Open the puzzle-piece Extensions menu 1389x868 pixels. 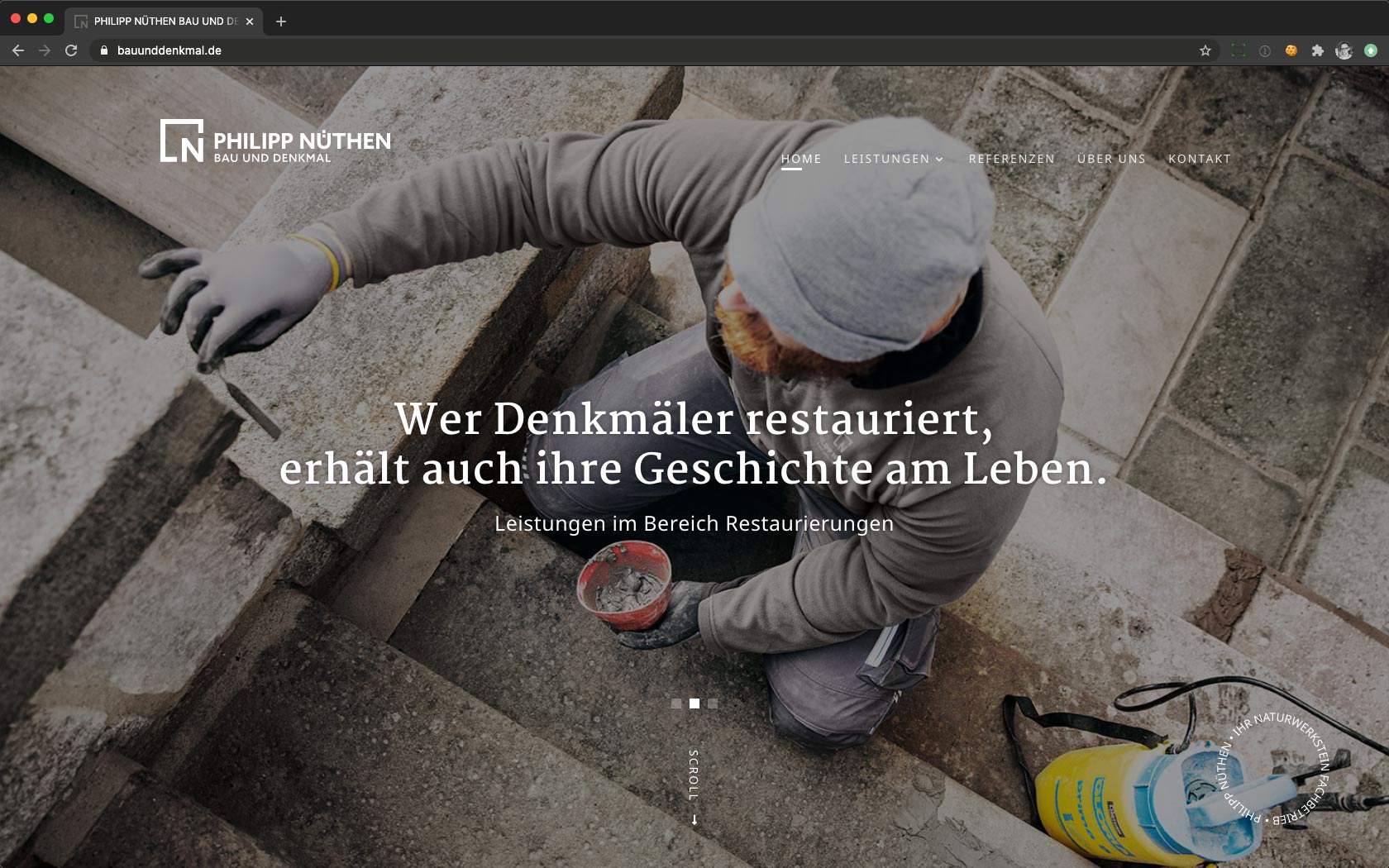(1318, 50)
